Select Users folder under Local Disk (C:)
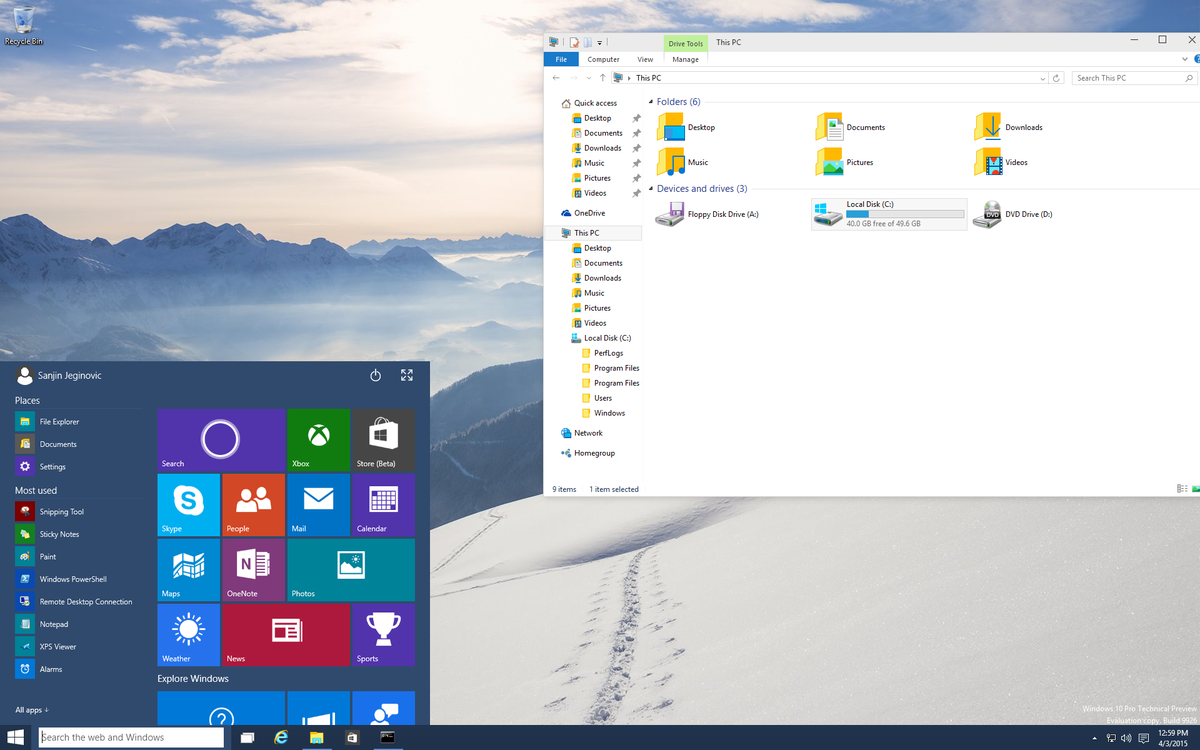1200x750 pixels. tap(596, 398)
